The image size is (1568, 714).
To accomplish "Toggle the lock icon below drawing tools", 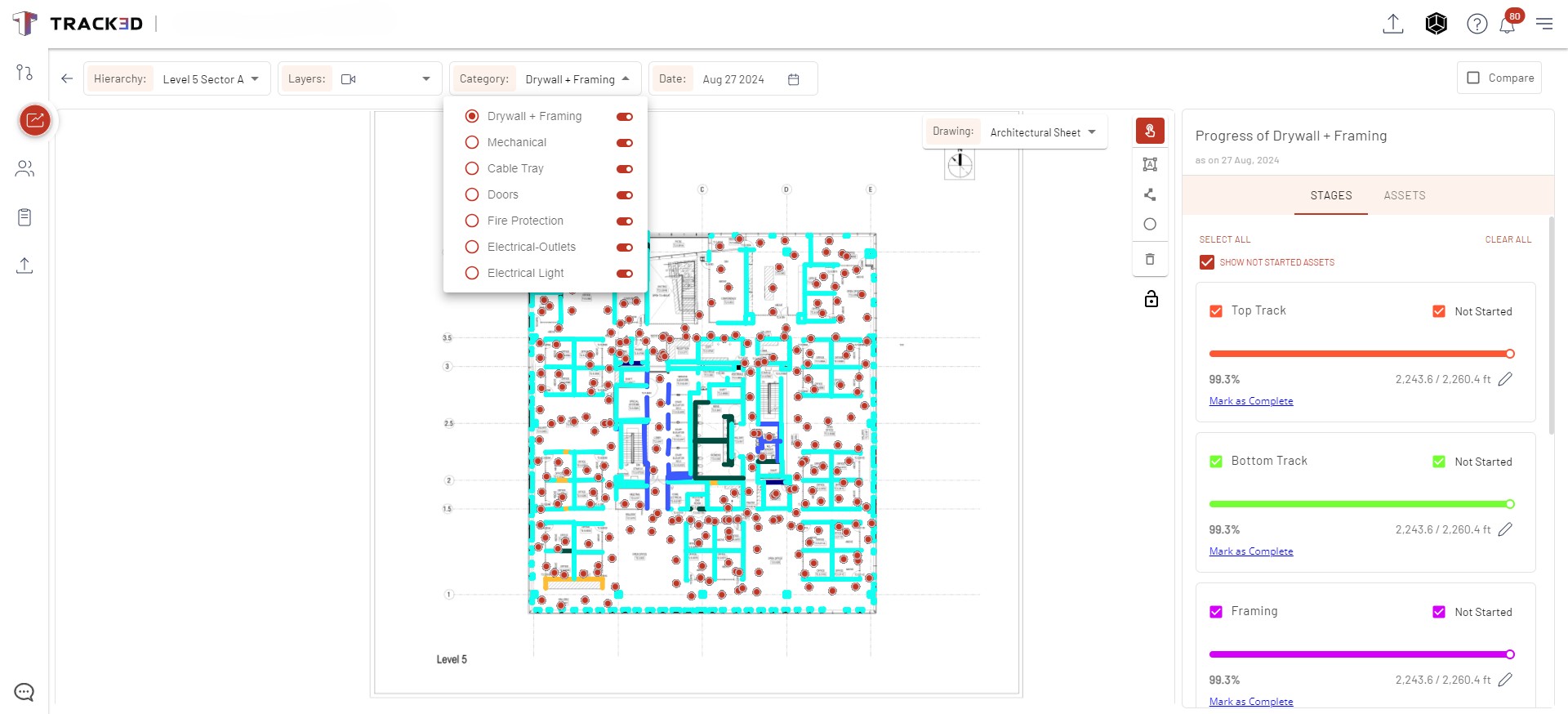I will 1151,298.
